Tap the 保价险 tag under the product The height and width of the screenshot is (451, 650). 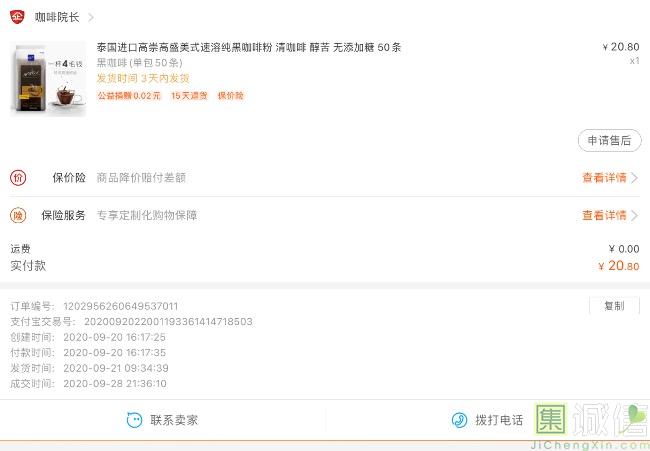[230, 96]
